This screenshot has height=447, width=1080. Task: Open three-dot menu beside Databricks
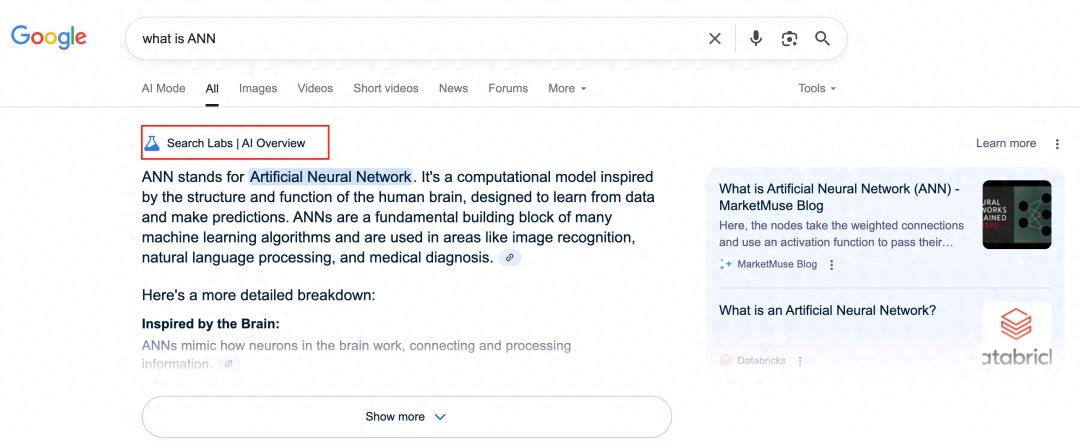tap(799, 360)
